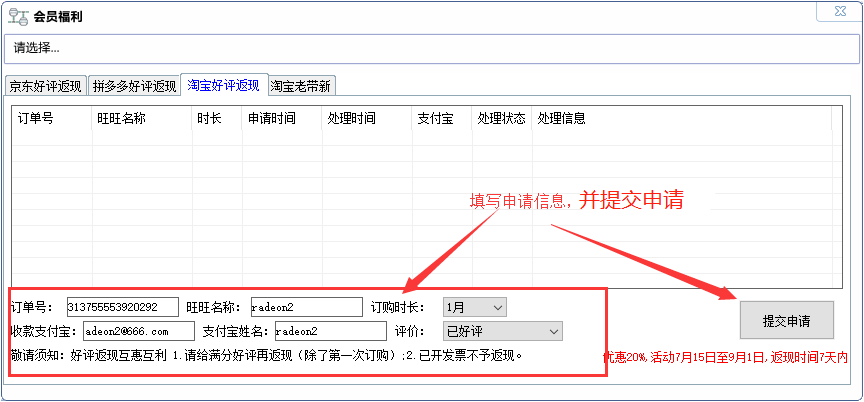Select the 支付宝姓名 text field
The image size is (864, 402).
click(x=328, y=331)
